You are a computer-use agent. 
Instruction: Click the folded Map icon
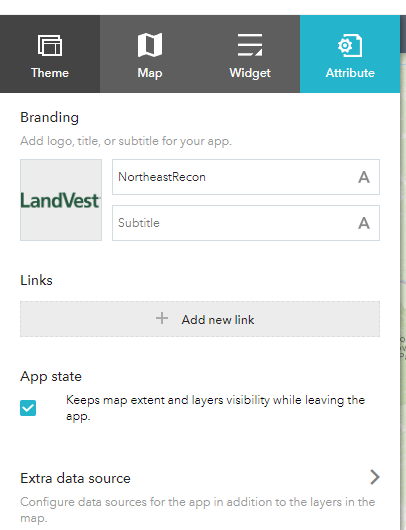(x=150, y=45)
